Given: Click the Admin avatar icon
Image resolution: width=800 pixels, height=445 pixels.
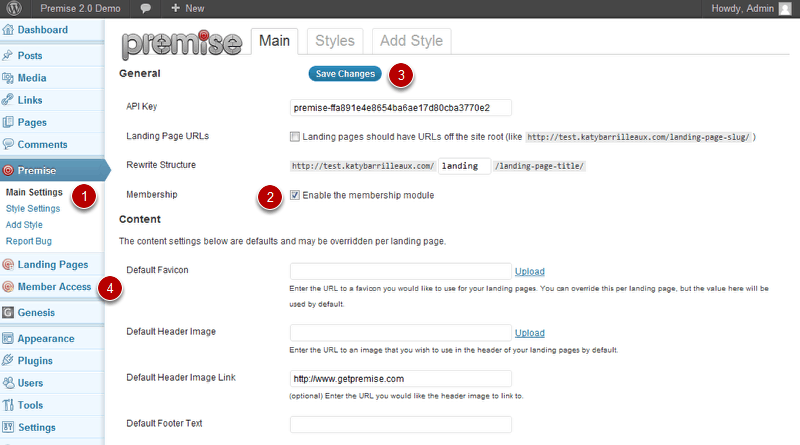Looking at the screenshot, I should click(785, 9).
